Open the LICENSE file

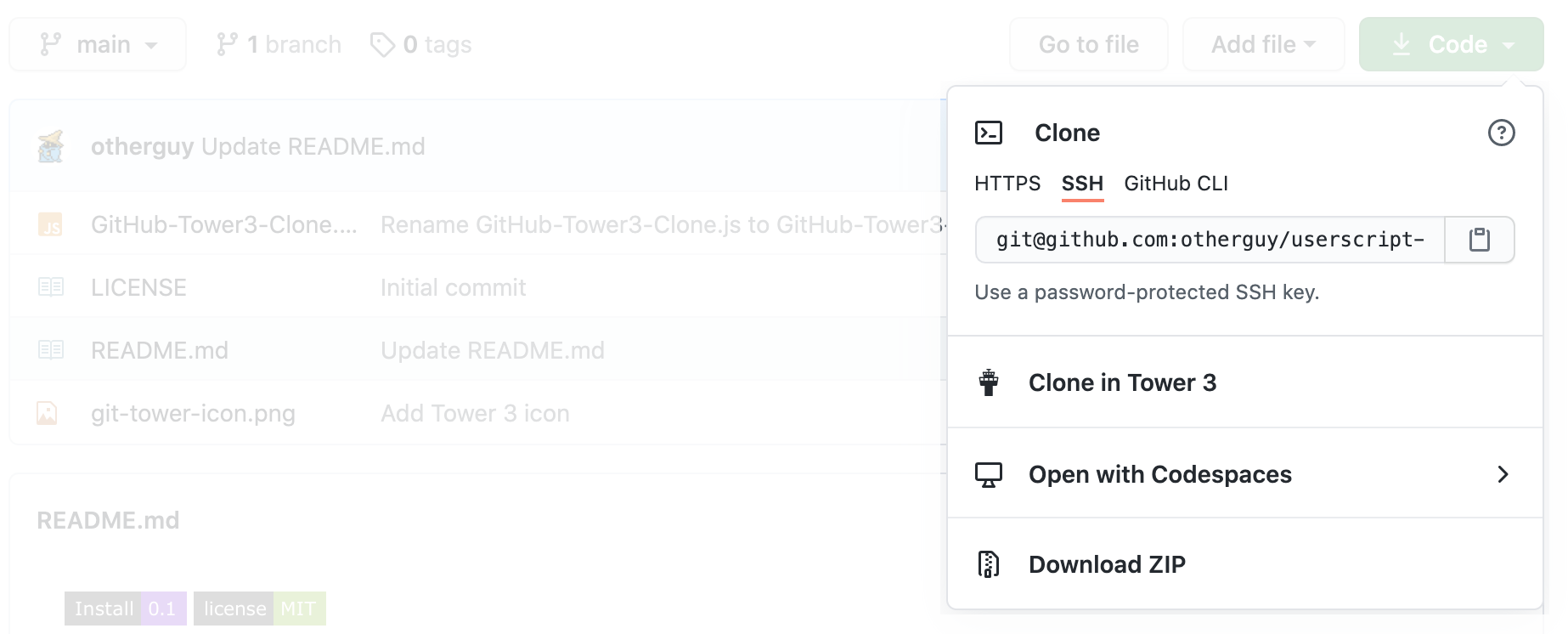pos(138,287)
